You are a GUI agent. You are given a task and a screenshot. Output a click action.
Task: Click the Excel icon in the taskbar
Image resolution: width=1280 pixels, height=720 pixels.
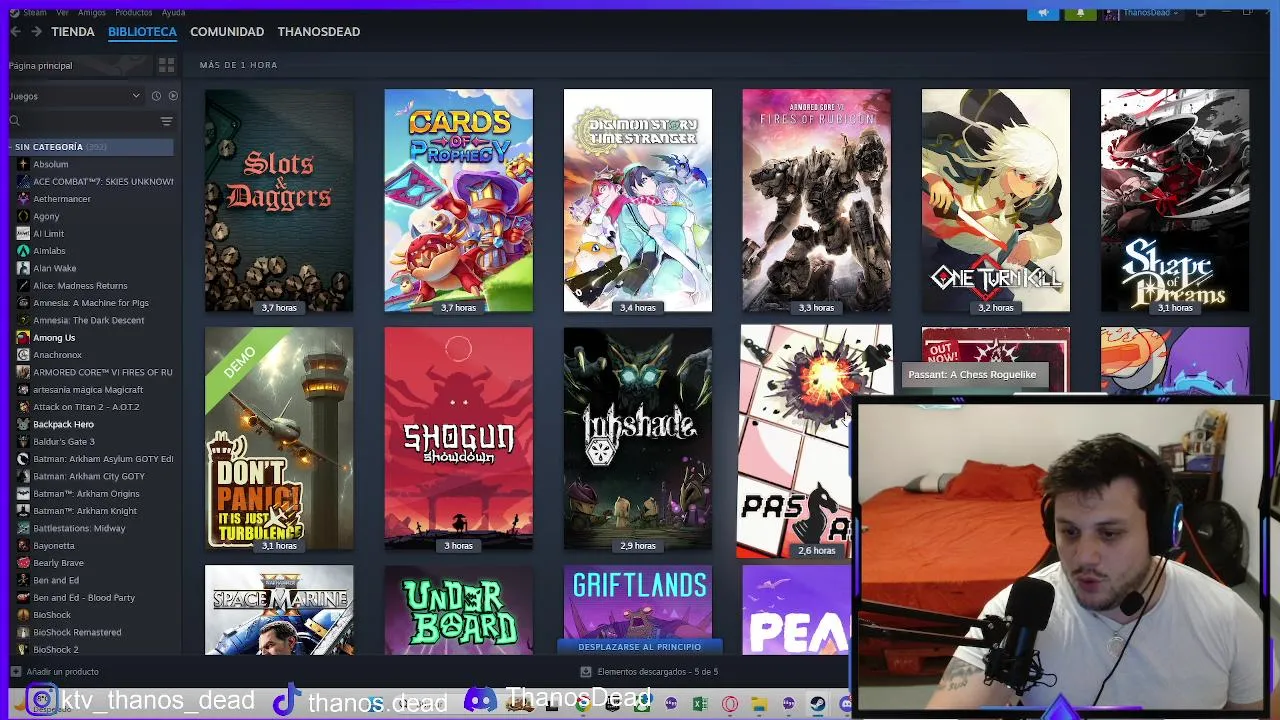tap(700, 704)
